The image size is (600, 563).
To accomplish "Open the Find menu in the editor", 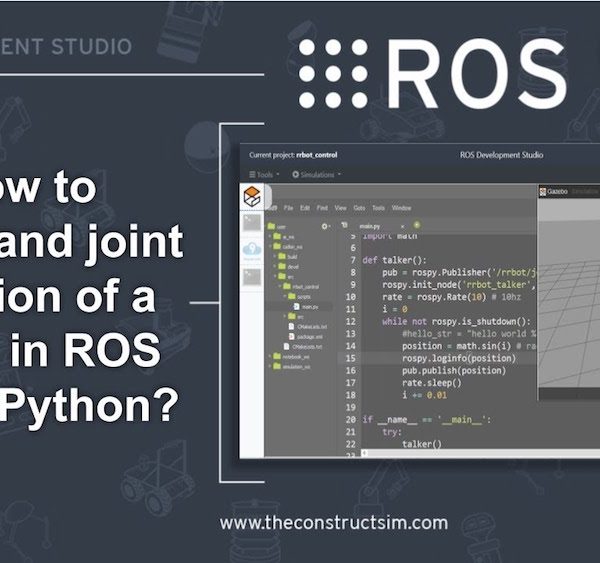I will pyautogui.click(x=322, y=208).
